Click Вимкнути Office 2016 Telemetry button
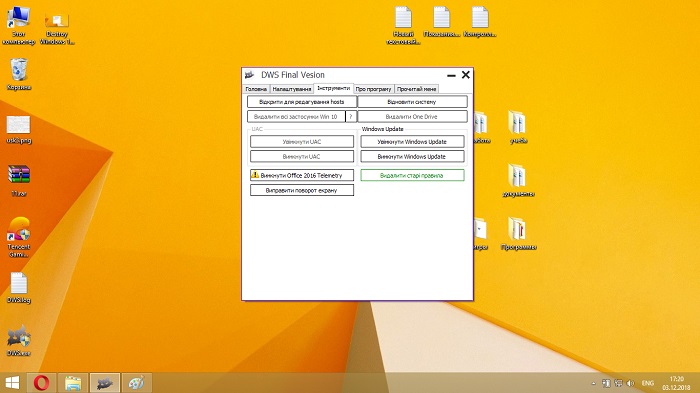 point(302,175)
